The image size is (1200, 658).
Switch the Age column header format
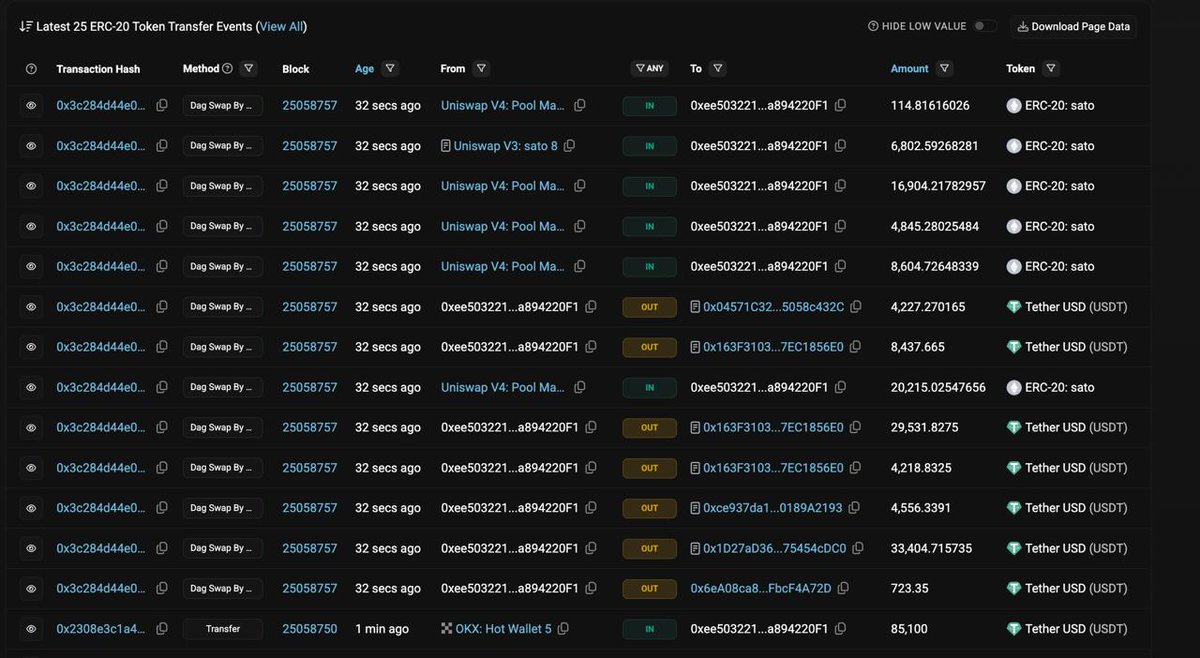tap(364, 69)
